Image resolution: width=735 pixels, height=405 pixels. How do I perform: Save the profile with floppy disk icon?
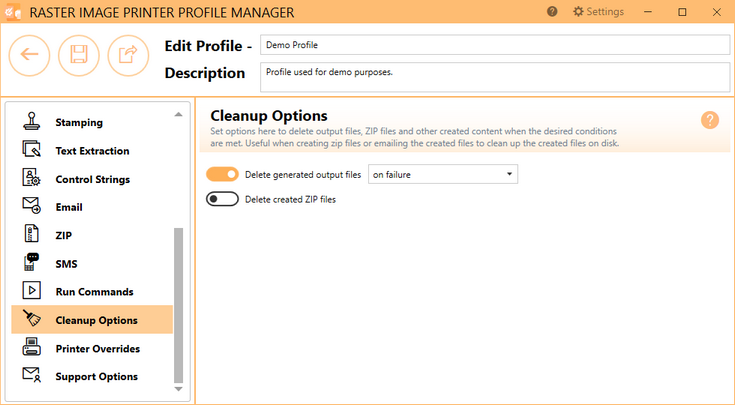(x=79, y=55)
